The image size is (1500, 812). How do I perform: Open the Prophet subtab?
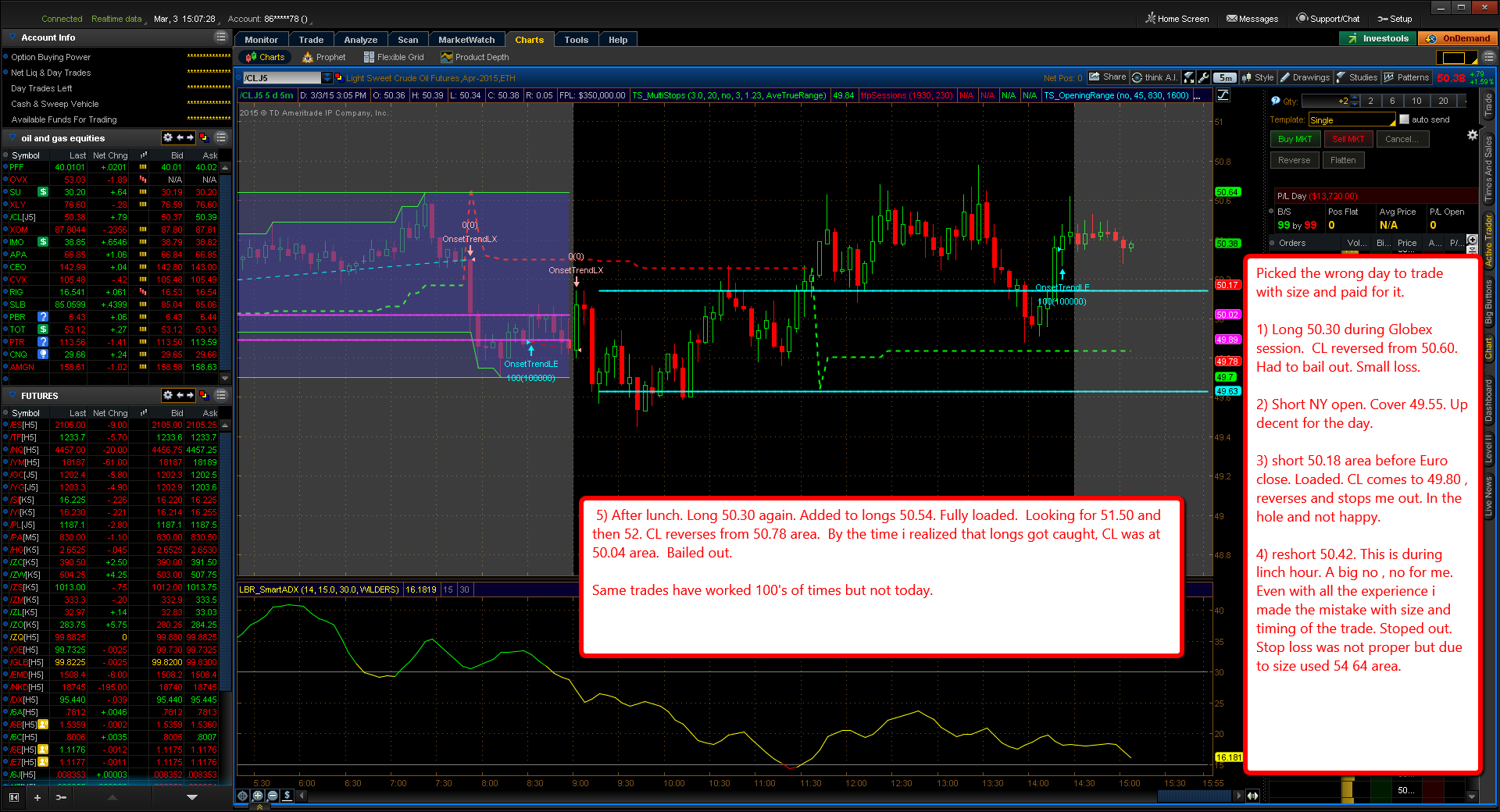pos(323,57)
